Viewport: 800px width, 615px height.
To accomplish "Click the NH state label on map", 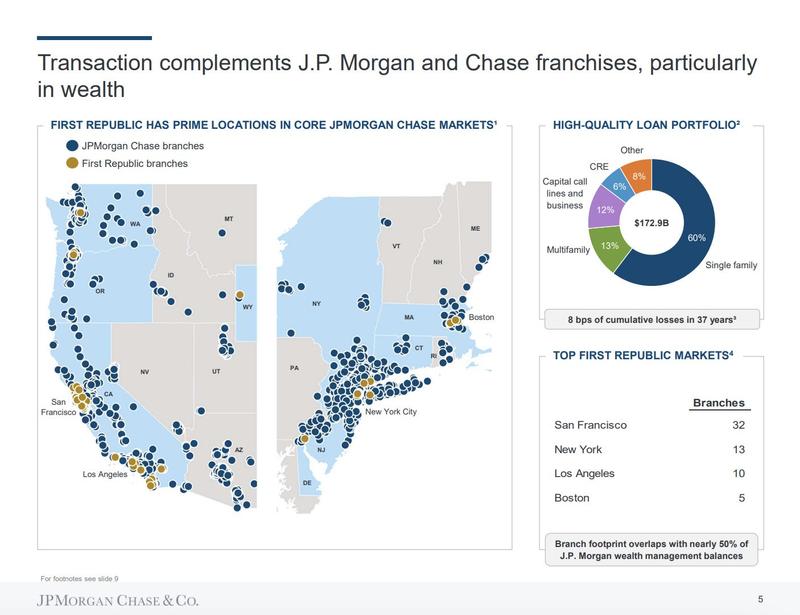I will click(438, 262).
